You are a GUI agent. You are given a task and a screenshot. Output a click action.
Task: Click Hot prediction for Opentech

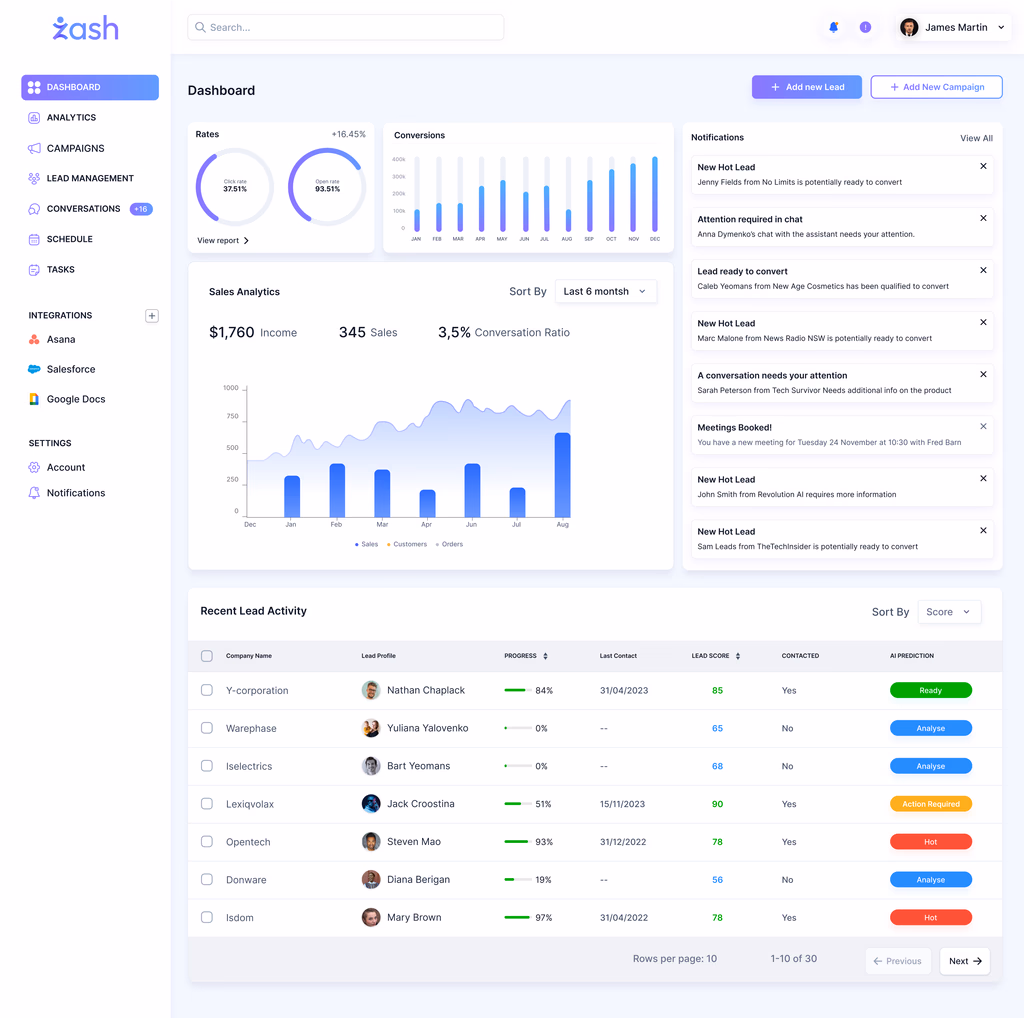[931, 842]
